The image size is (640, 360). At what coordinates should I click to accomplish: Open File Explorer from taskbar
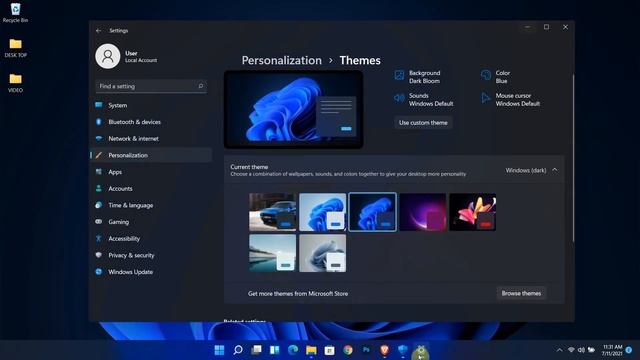(311, 350)
